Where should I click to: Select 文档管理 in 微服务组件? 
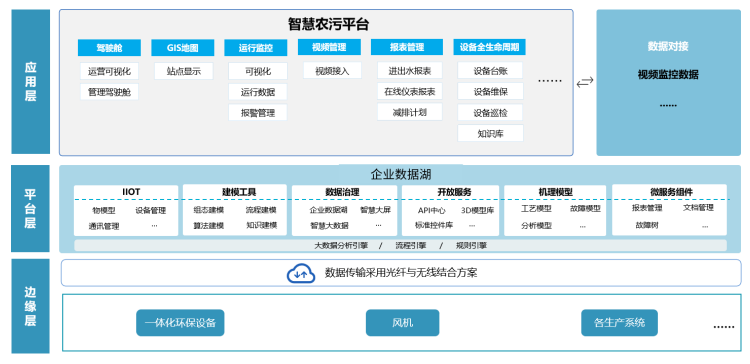coord(698,208)
